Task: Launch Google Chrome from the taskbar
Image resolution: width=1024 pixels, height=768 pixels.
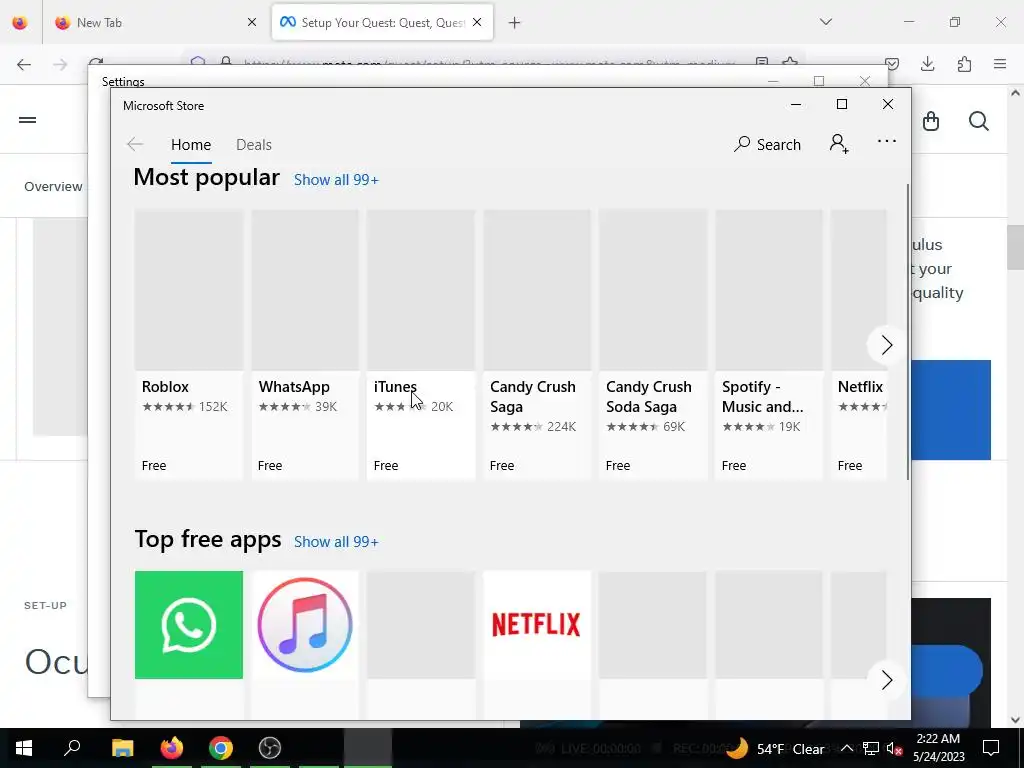Action: pyautogui.click(x=221, y=748)
